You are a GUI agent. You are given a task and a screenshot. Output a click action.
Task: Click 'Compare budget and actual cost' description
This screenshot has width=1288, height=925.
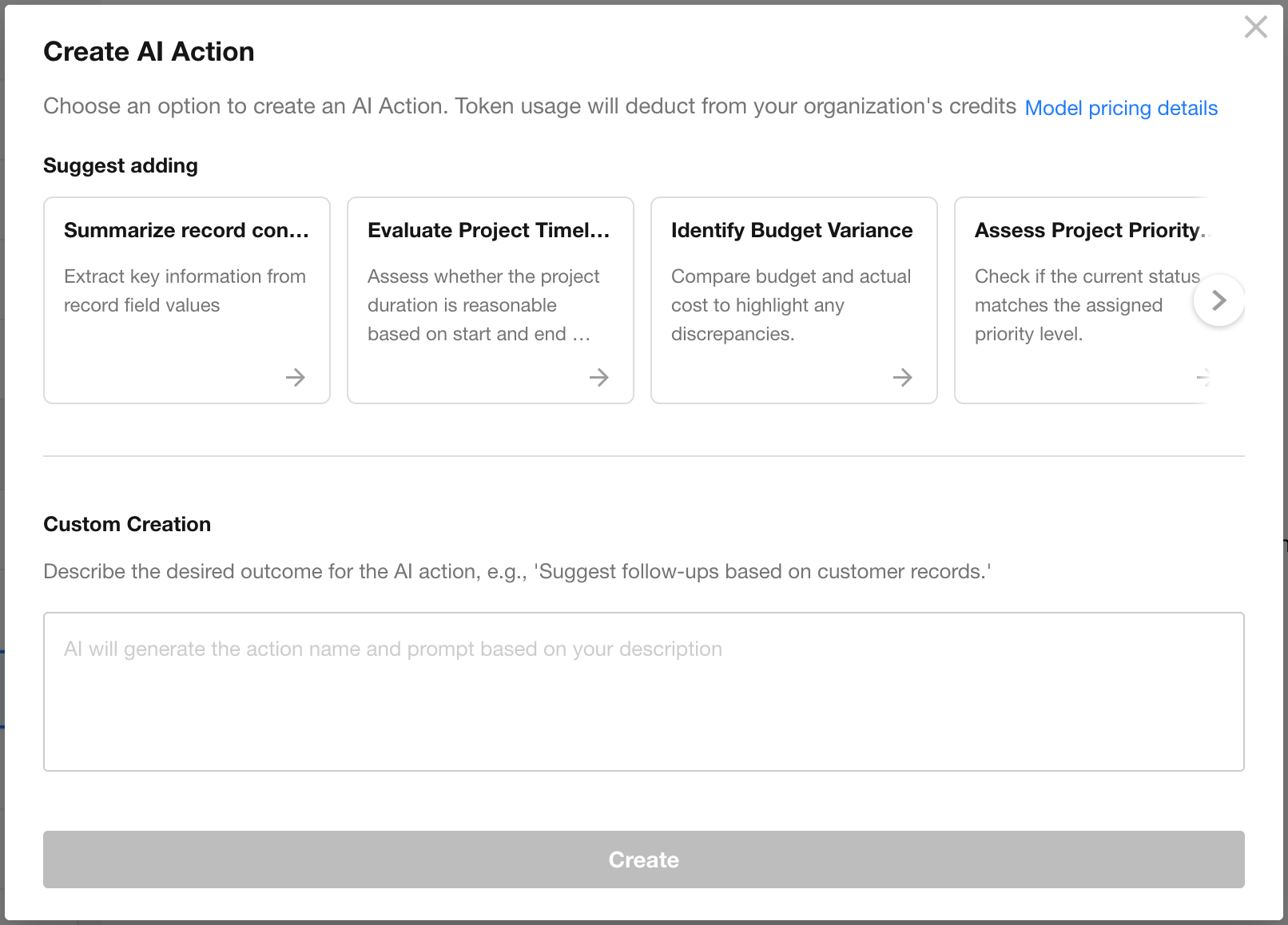click(x=790, y=305)
